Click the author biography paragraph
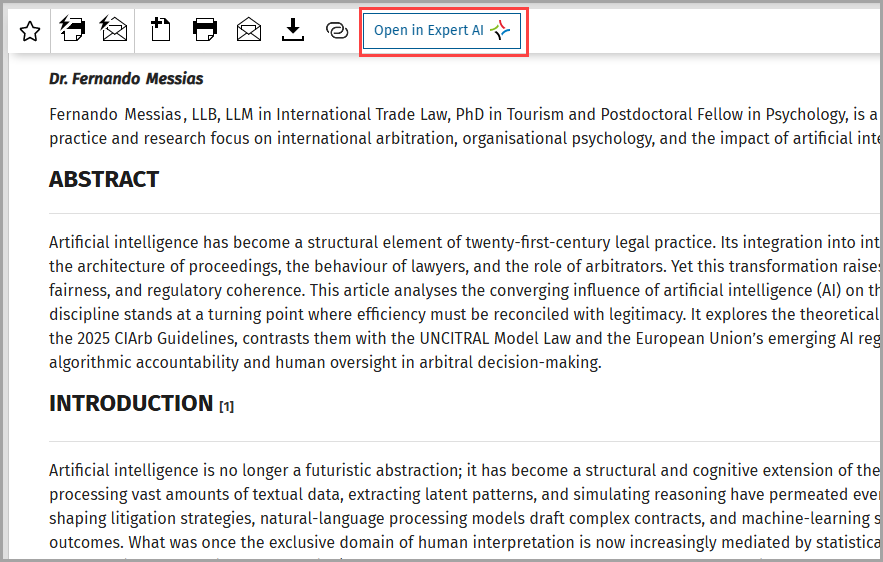 tap(463, 126)
